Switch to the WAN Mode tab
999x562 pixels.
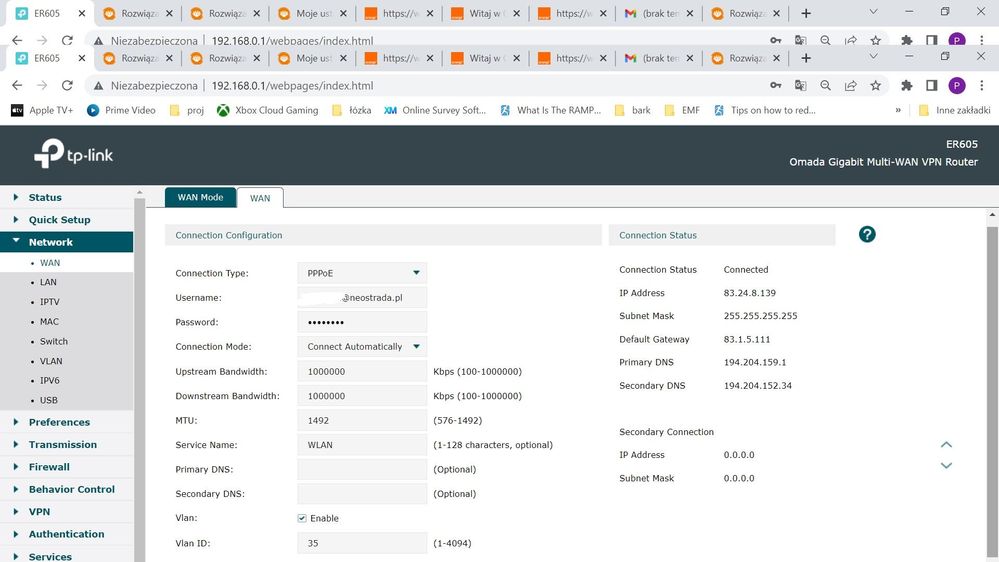click(200, 197)
